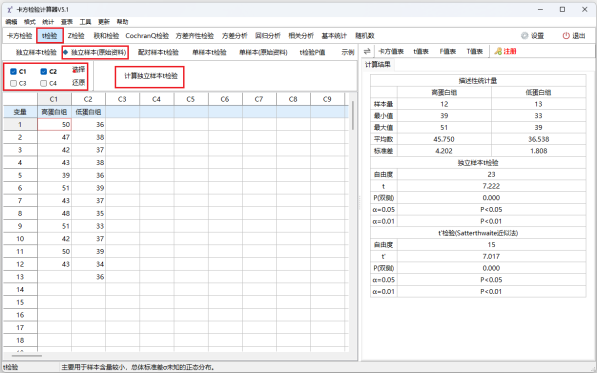Open the 编辑 menu
The width and height of the screenshot is (597, 373).
[11, 22]
